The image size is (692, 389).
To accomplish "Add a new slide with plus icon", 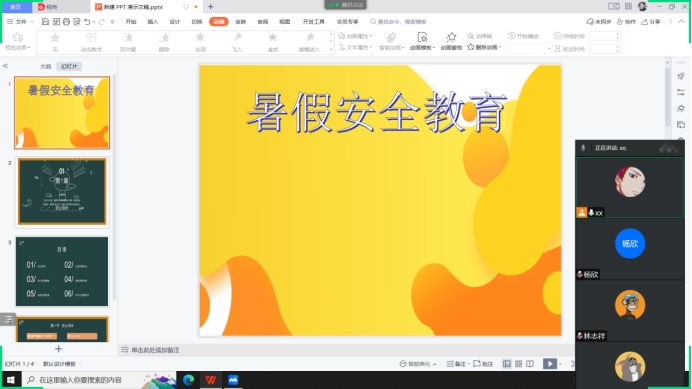I will point(58,349).
